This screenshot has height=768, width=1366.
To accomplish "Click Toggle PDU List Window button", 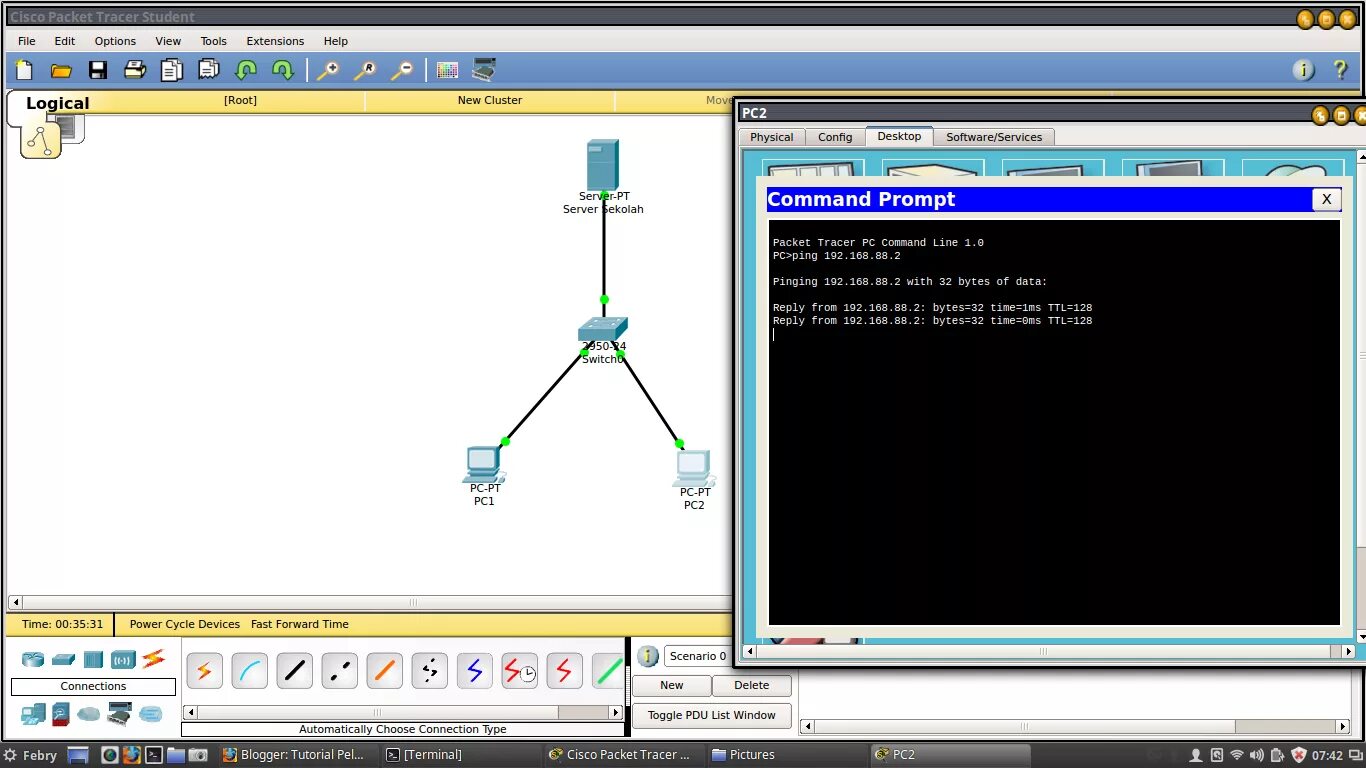I will tap(712, 715).
